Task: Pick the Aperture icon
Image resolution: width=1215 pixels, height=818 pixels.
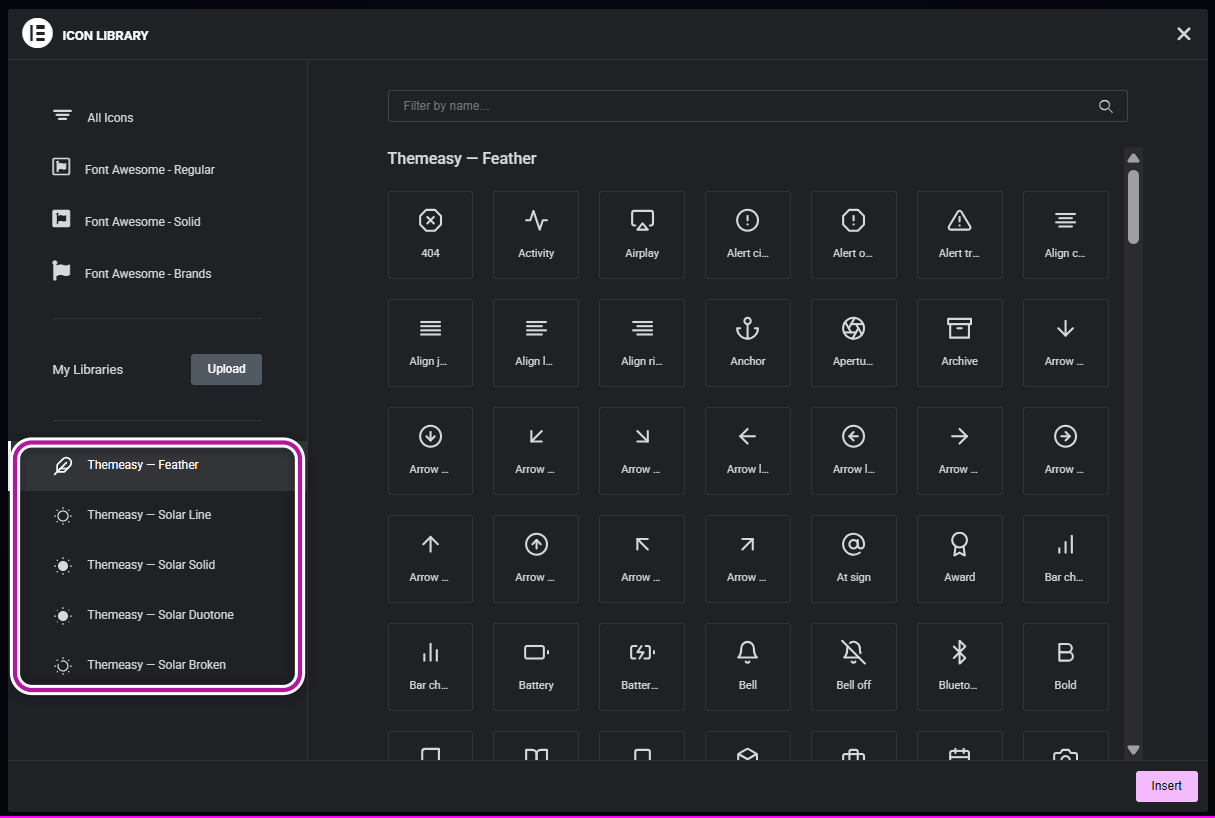Action: point(854,343)
